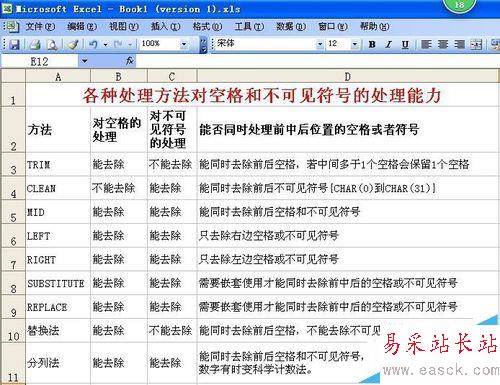Toggle Italic formatting

click(388, 44)
